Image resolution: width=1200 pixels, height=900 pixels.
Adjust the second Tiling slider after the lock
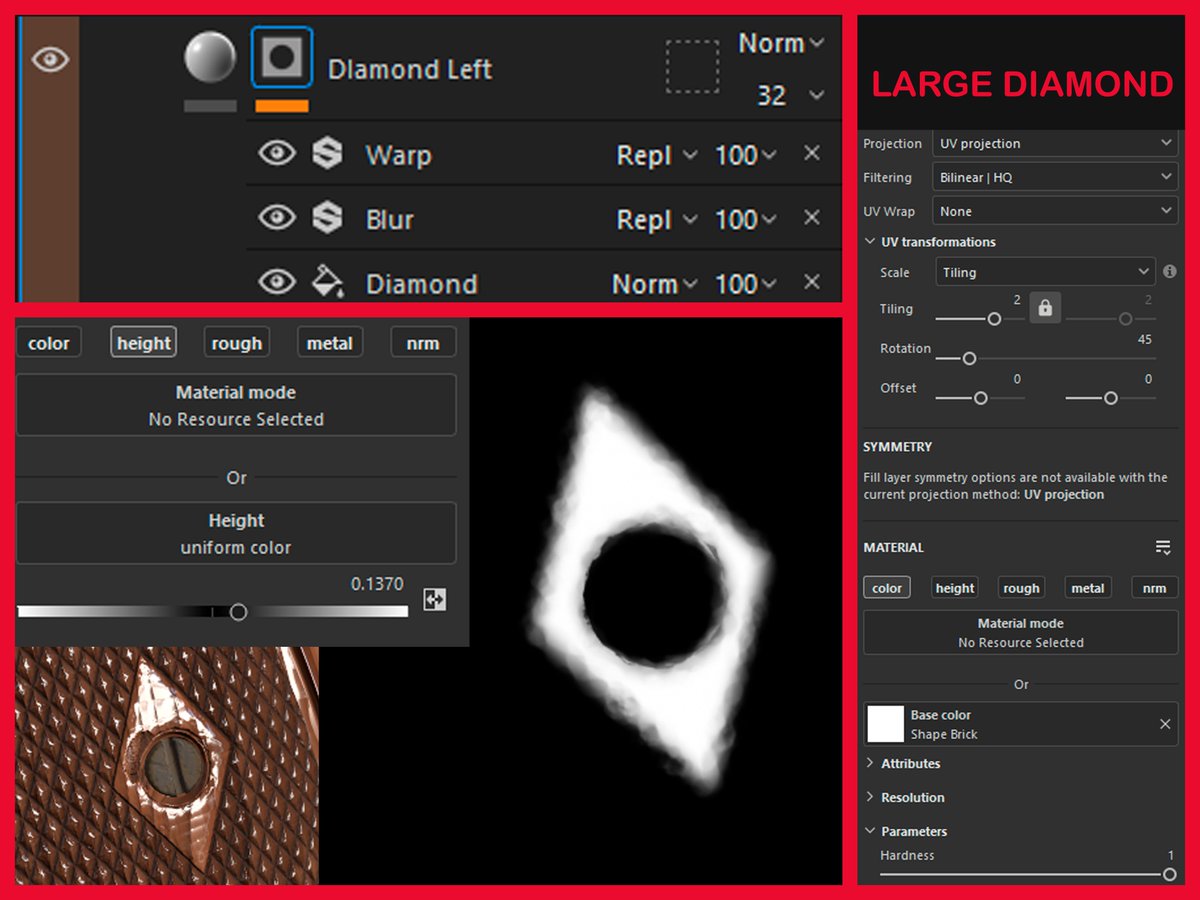[1125, 319]
